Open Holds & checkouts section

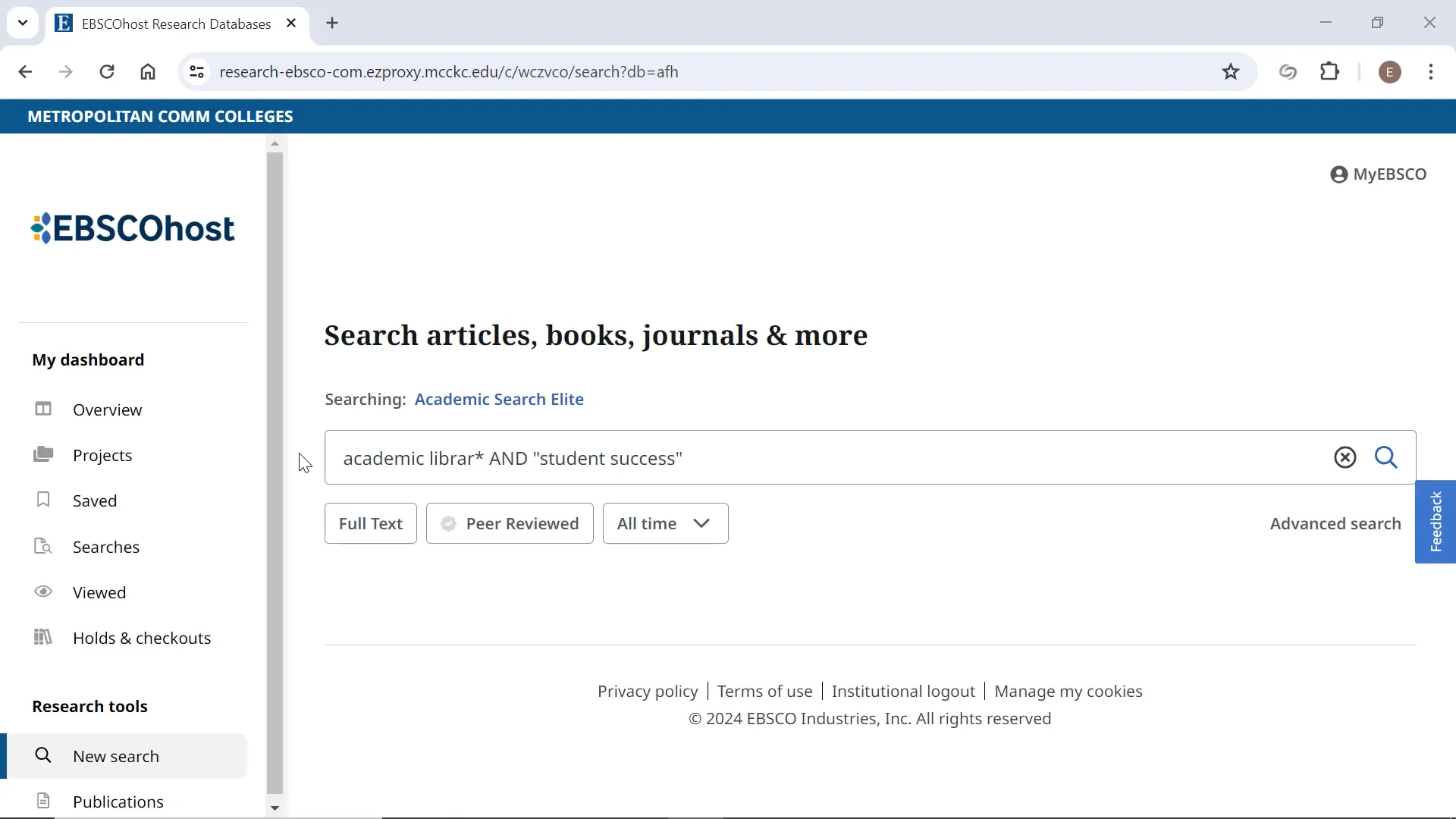tap(142, 638)
